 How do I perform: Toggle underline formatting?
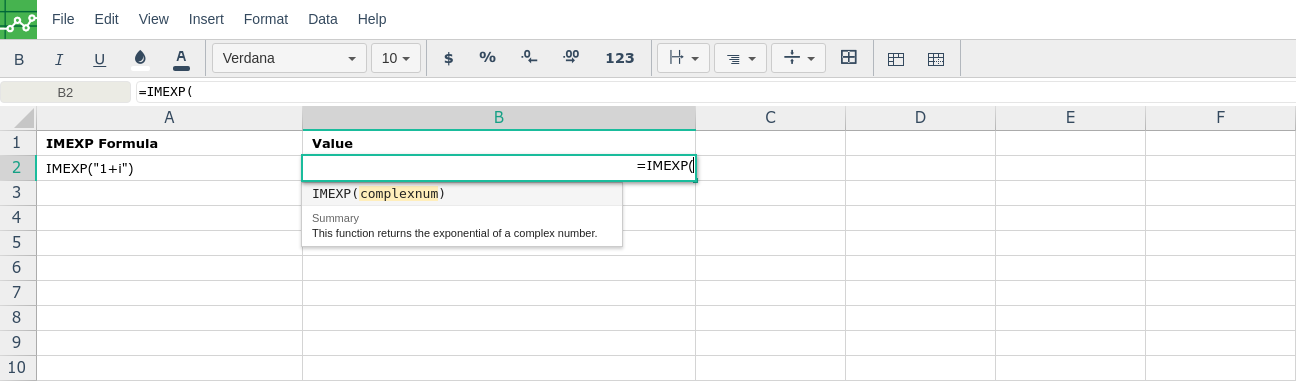click(x=100, y=59)
